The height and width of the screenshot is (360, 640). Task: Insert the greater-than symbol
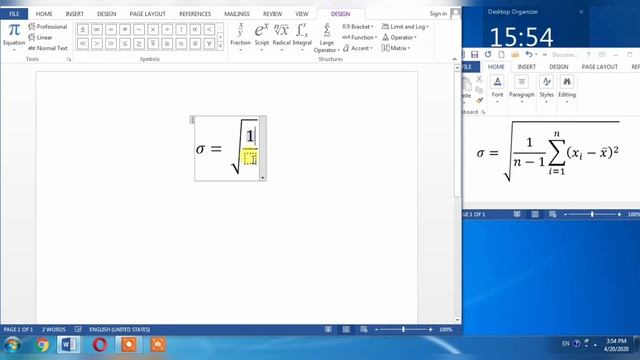(x=97, y=43)
